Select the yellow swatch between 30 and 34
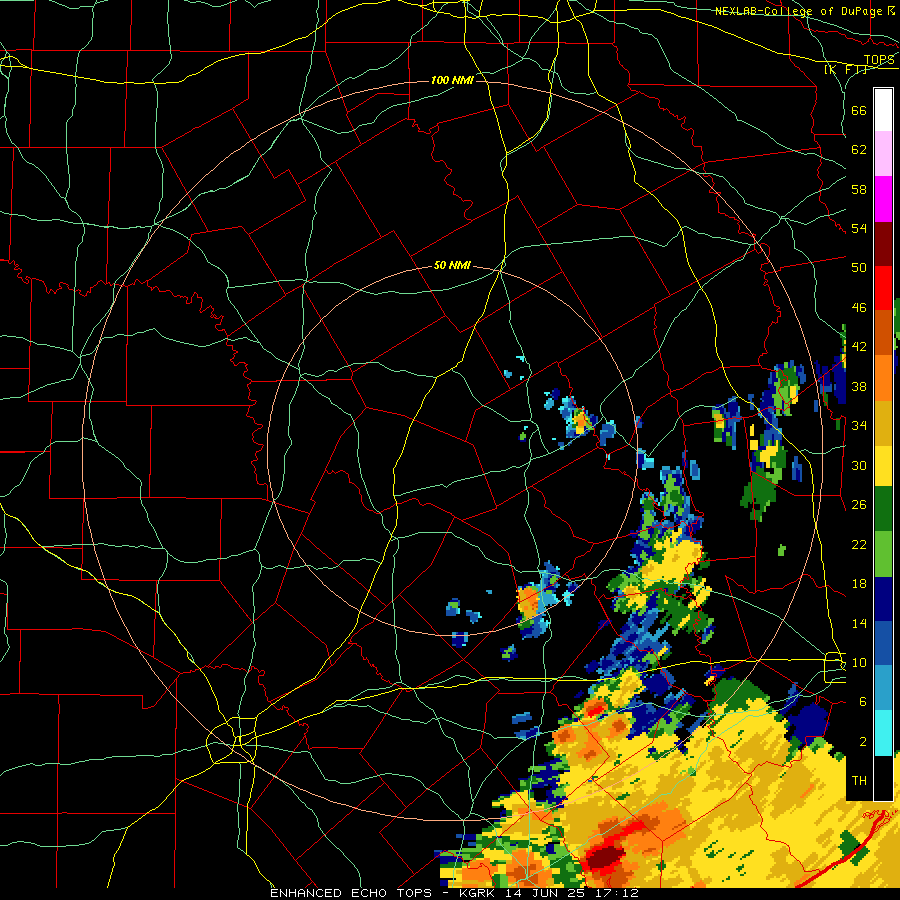900x900 pixels. [883, 466]
